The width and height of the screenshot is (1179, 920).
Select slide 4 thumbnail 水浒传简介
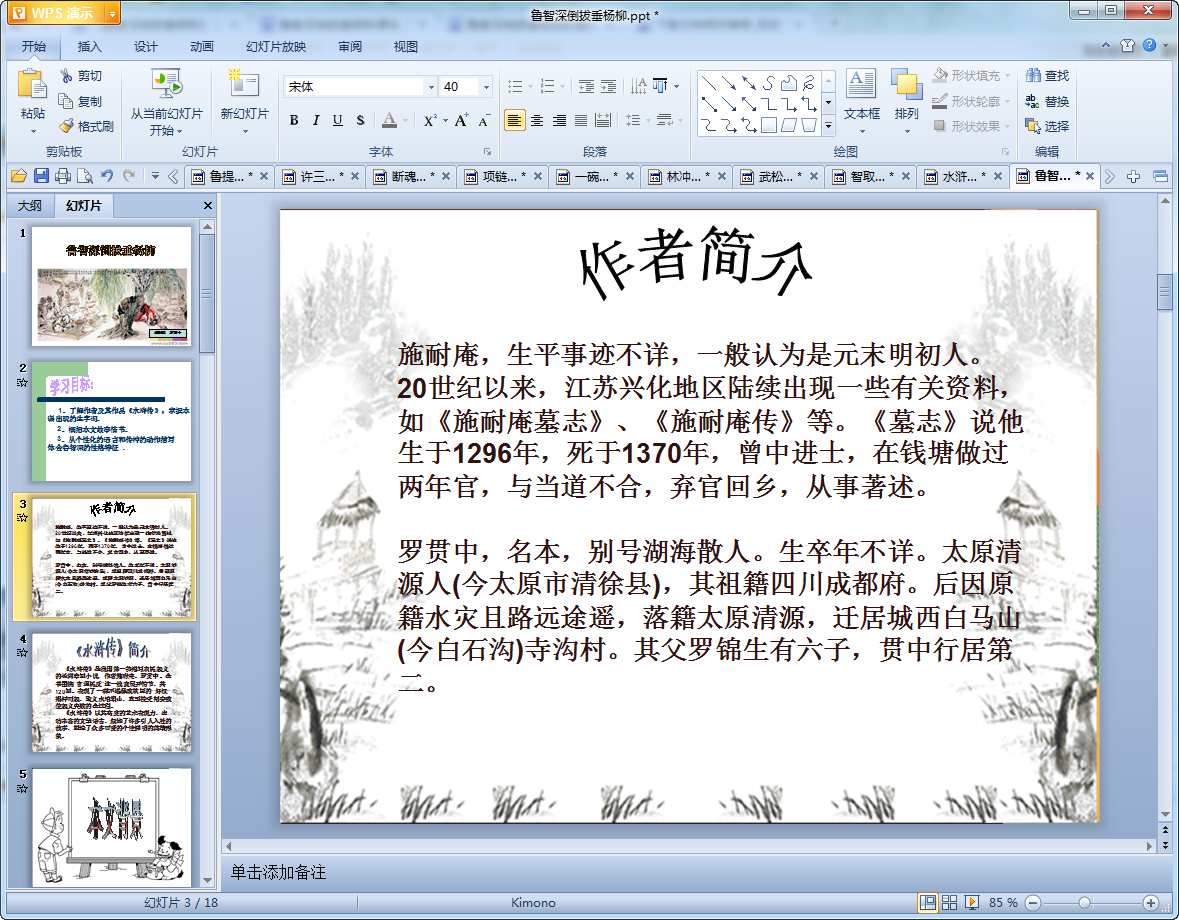[x=111, y=692]
